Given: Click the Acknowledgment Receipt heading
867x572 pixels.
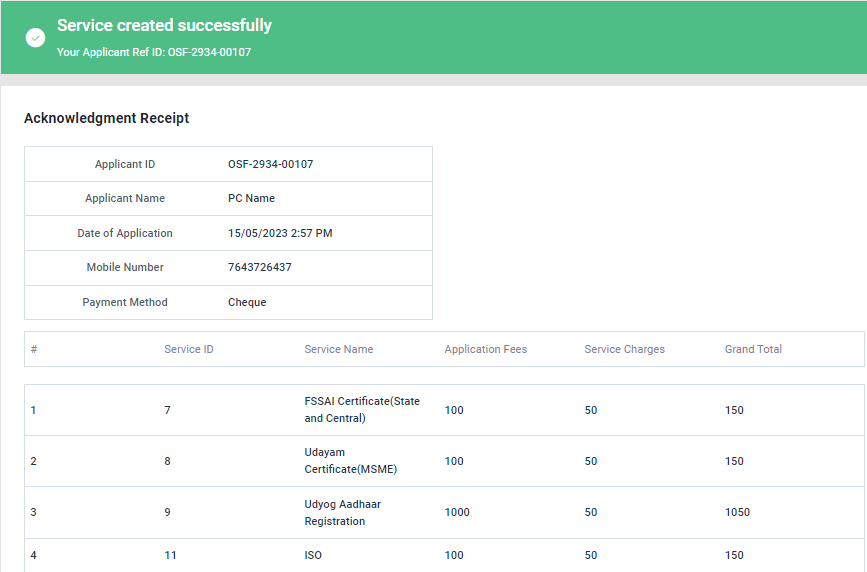Looking at the screenshot, I should tap(106, 118).
